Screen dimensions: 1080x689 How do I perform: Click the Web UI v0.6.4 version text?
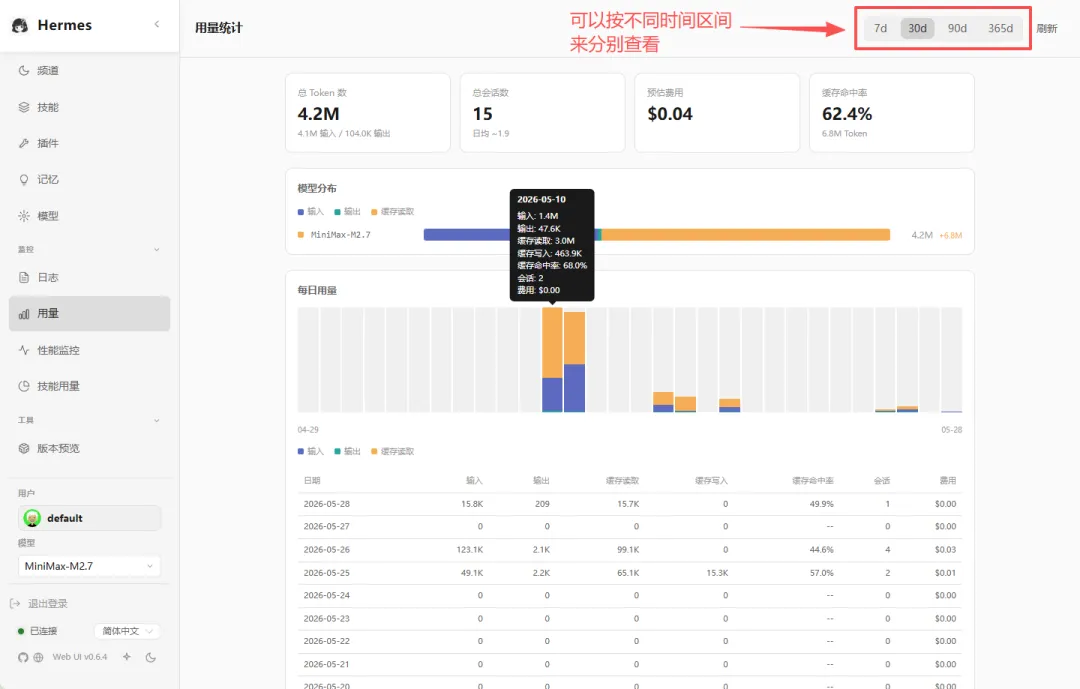click(x=80, y=657)
